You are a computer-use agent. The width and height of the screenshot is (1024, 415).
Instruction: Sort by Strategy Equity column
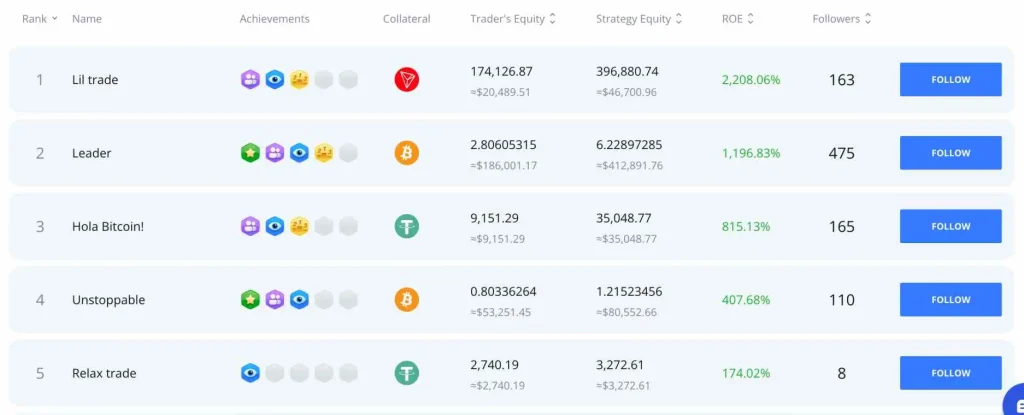tap(640, 19)
